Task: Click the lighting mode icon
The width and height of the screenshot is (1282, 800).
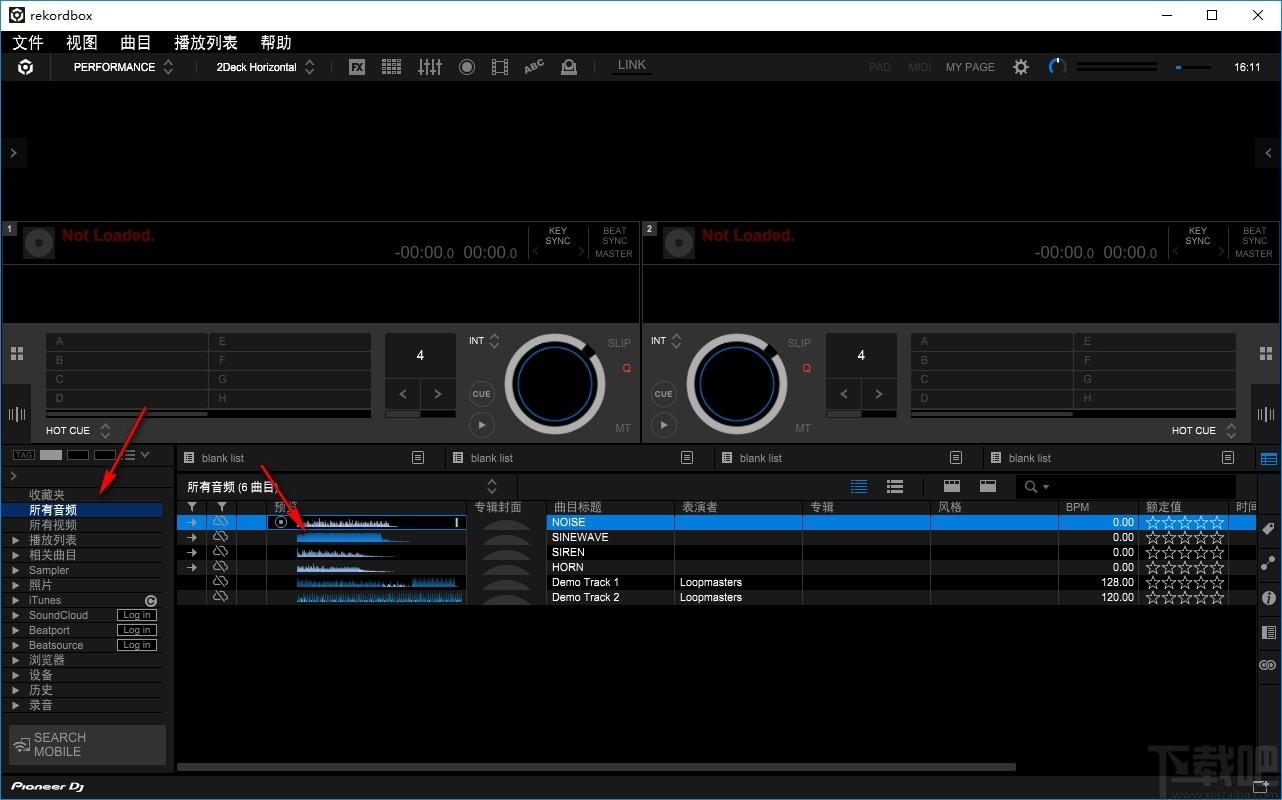Action: coord(569,67)
